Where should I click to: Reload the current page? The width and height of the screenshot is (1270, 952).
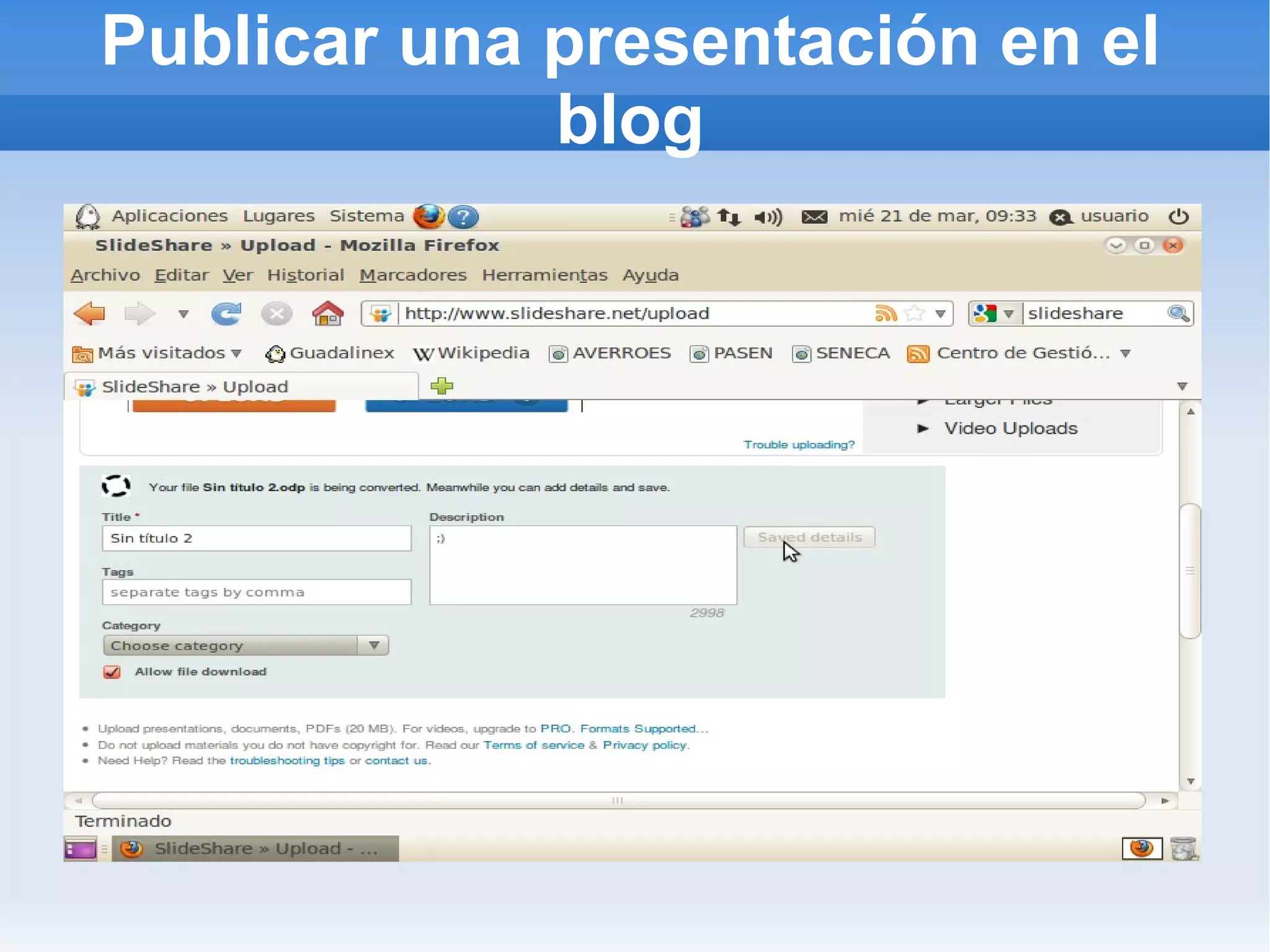[226, 314]
